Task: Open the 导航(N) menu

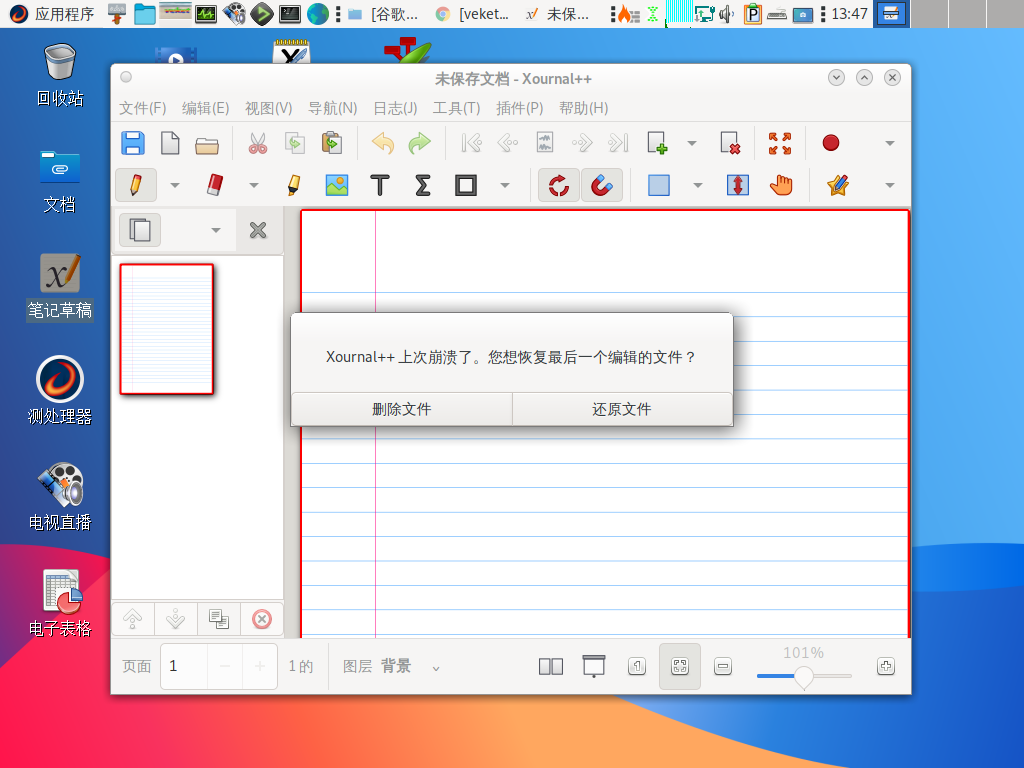Action: click(x=332, y=108)
